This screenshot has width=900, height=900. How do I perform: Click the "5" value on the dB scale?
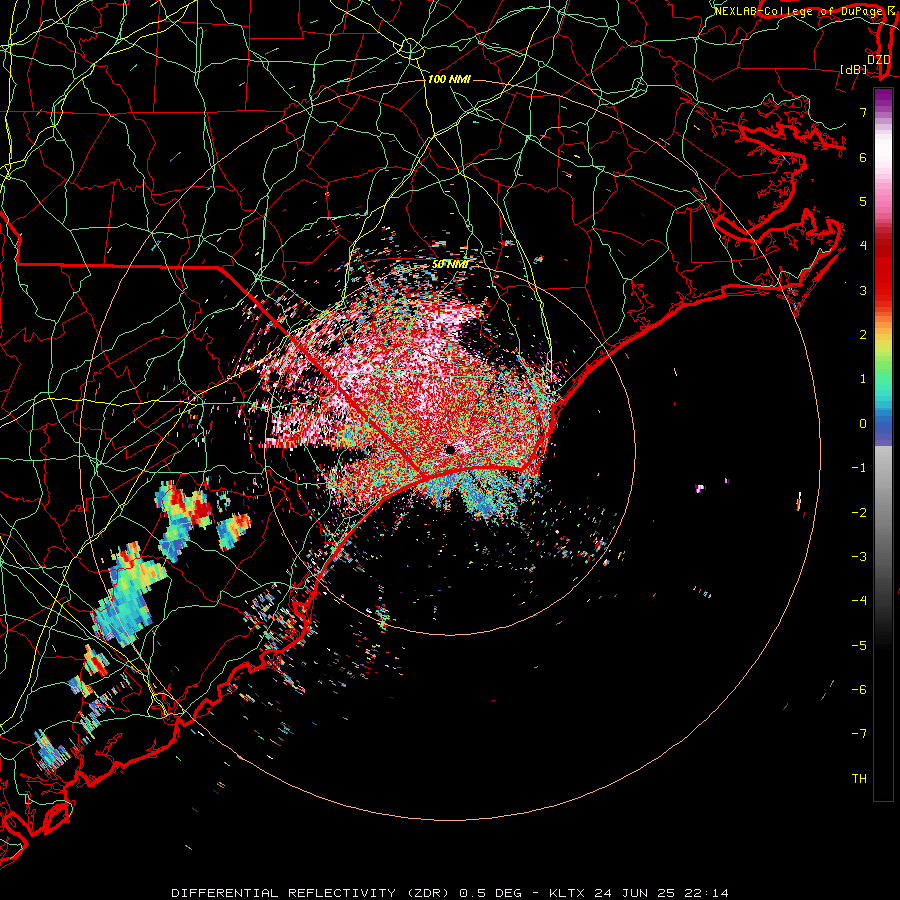click(x=863, y=201)
